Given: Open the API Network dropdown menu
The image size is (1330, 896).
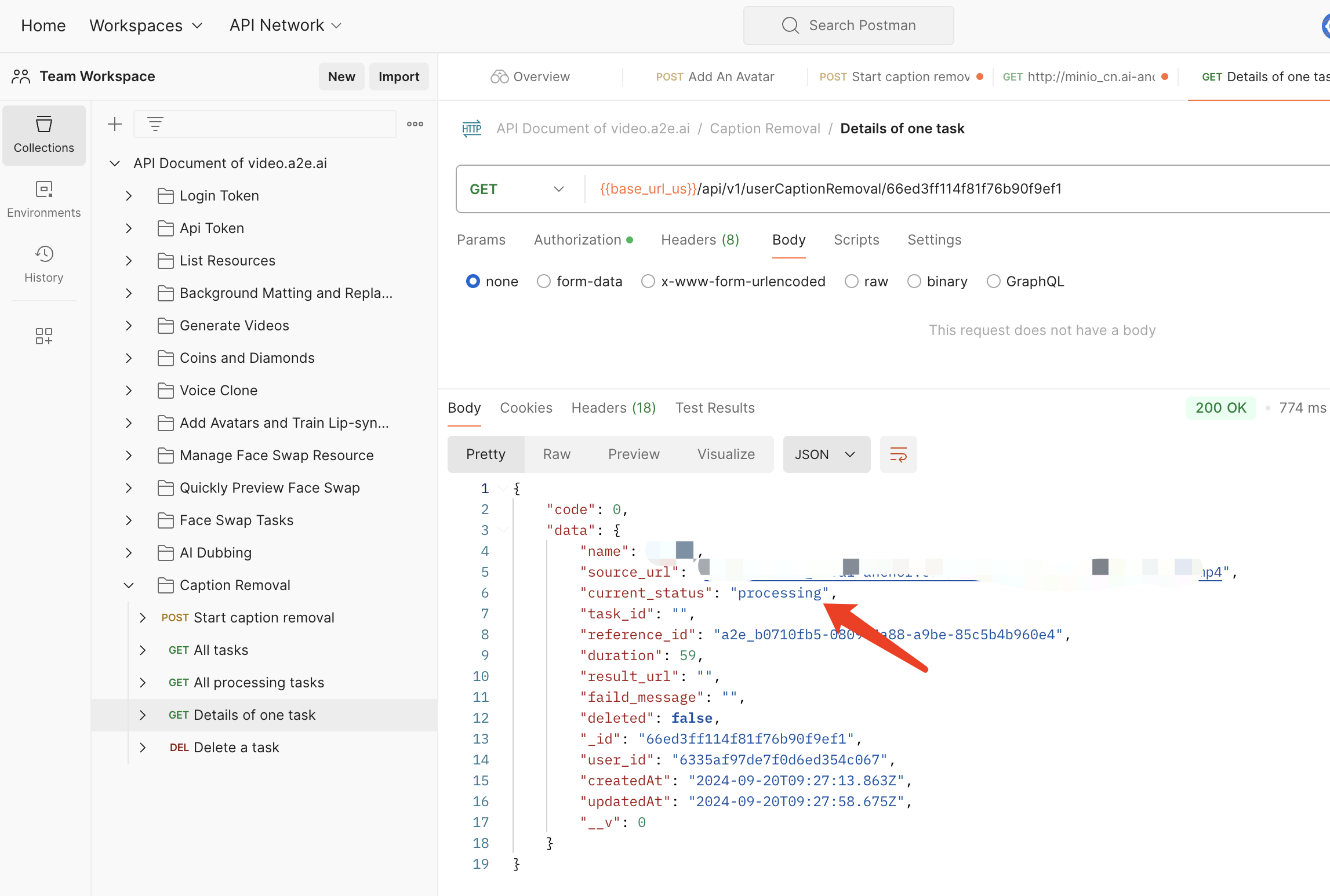Looking at the screenshot, I should point(286,26).
